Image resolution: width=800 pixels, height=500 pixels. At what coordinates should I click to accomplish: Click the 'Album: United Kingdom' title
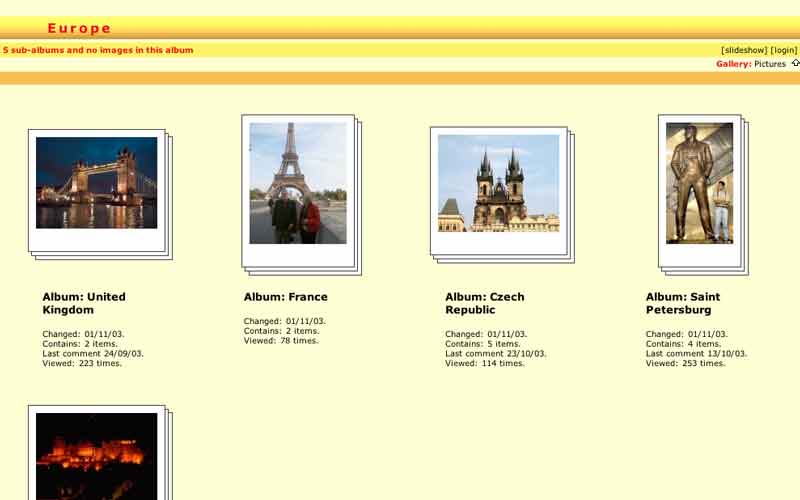(84, 303)
